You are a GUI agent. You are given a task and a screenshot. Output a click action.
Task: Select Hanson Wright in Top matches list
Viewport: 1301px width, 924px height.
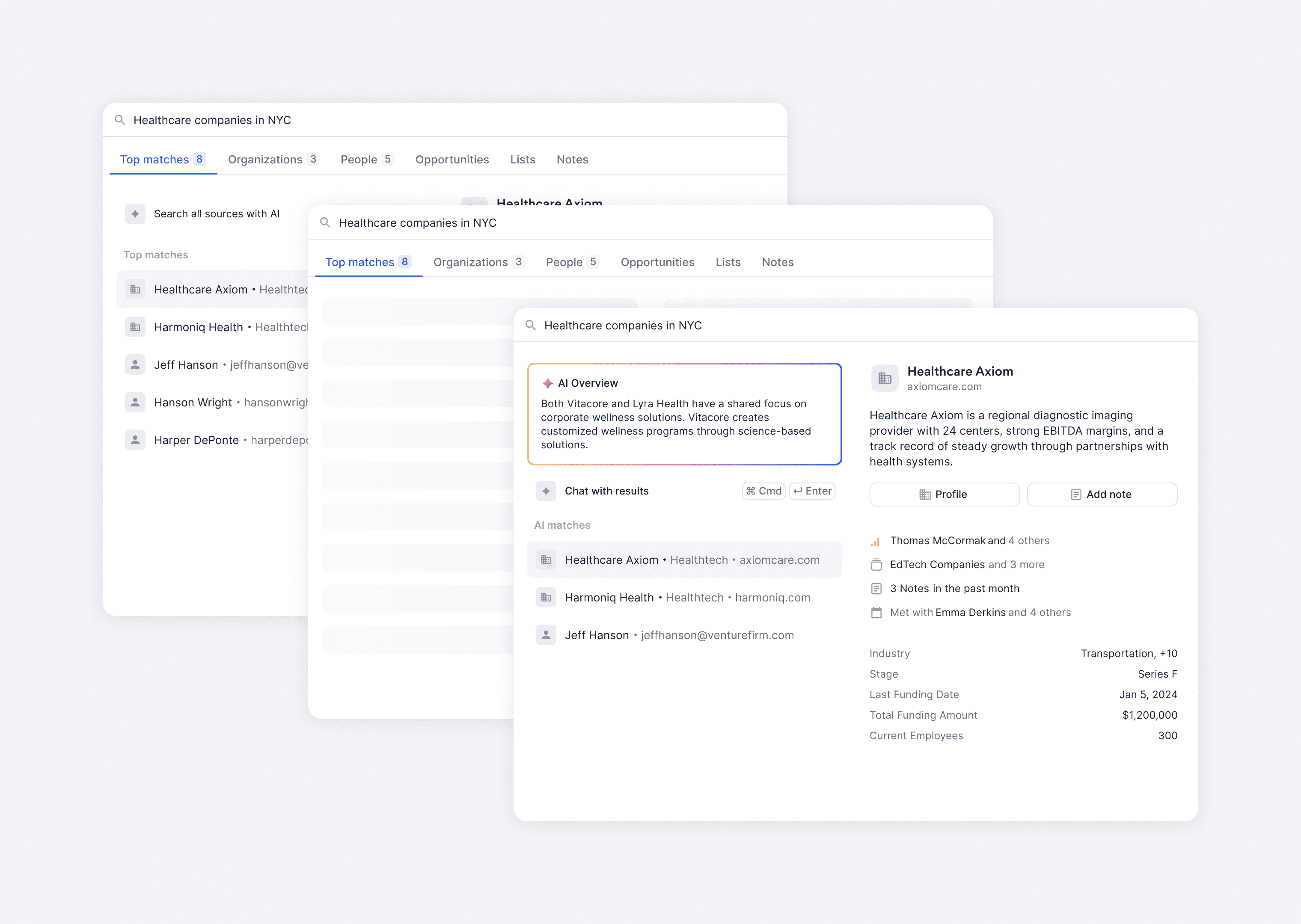192,403
